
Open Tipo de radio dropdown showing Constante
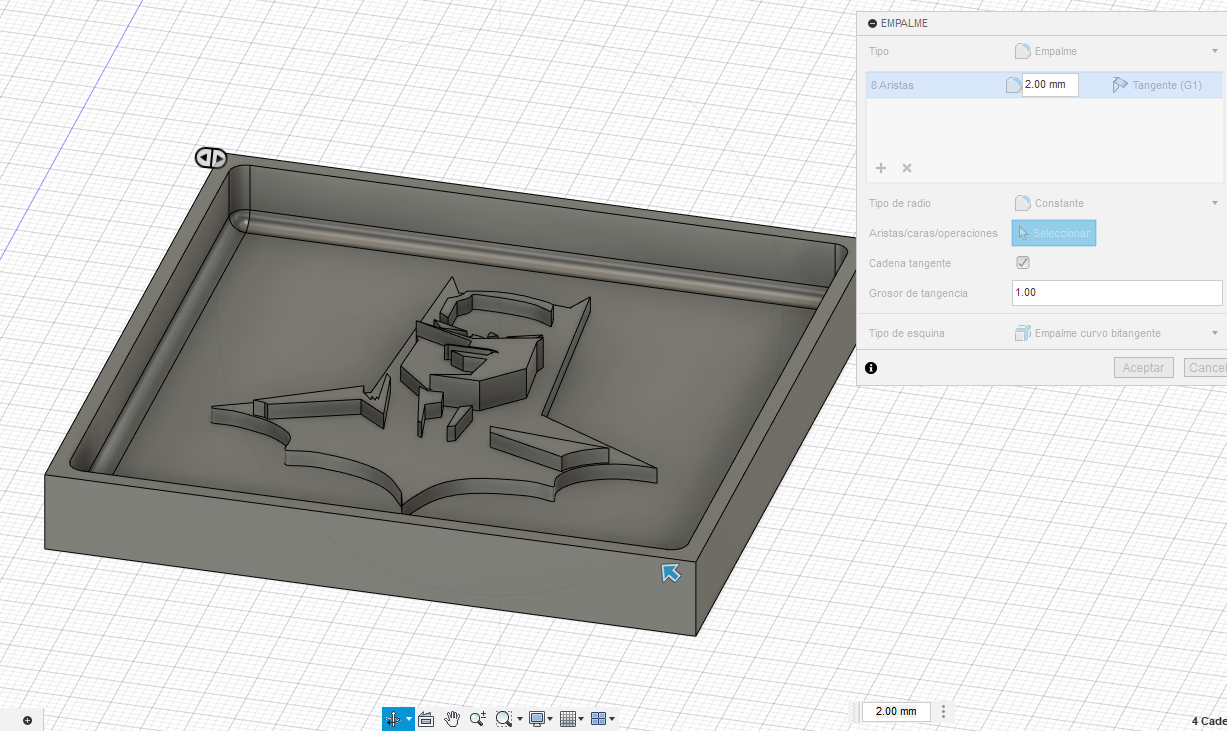tap(1116, 203)
